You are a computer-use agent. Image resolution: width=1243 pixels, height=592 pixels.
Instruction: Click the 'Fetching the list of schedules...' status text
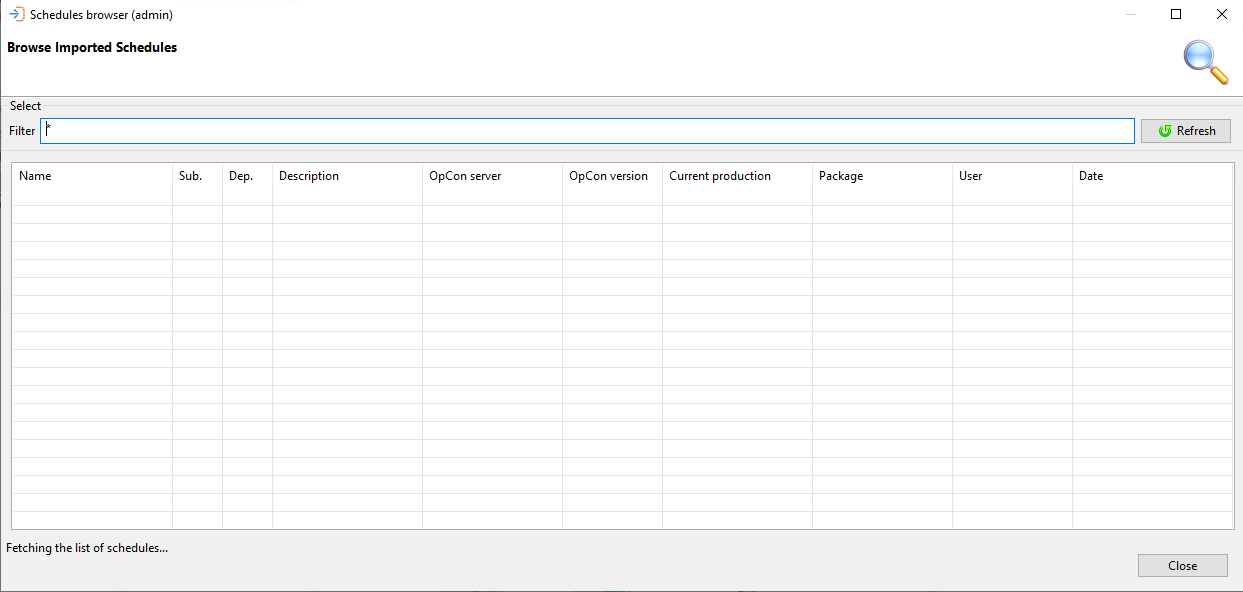pyautogui.click(x=87, y=548)
